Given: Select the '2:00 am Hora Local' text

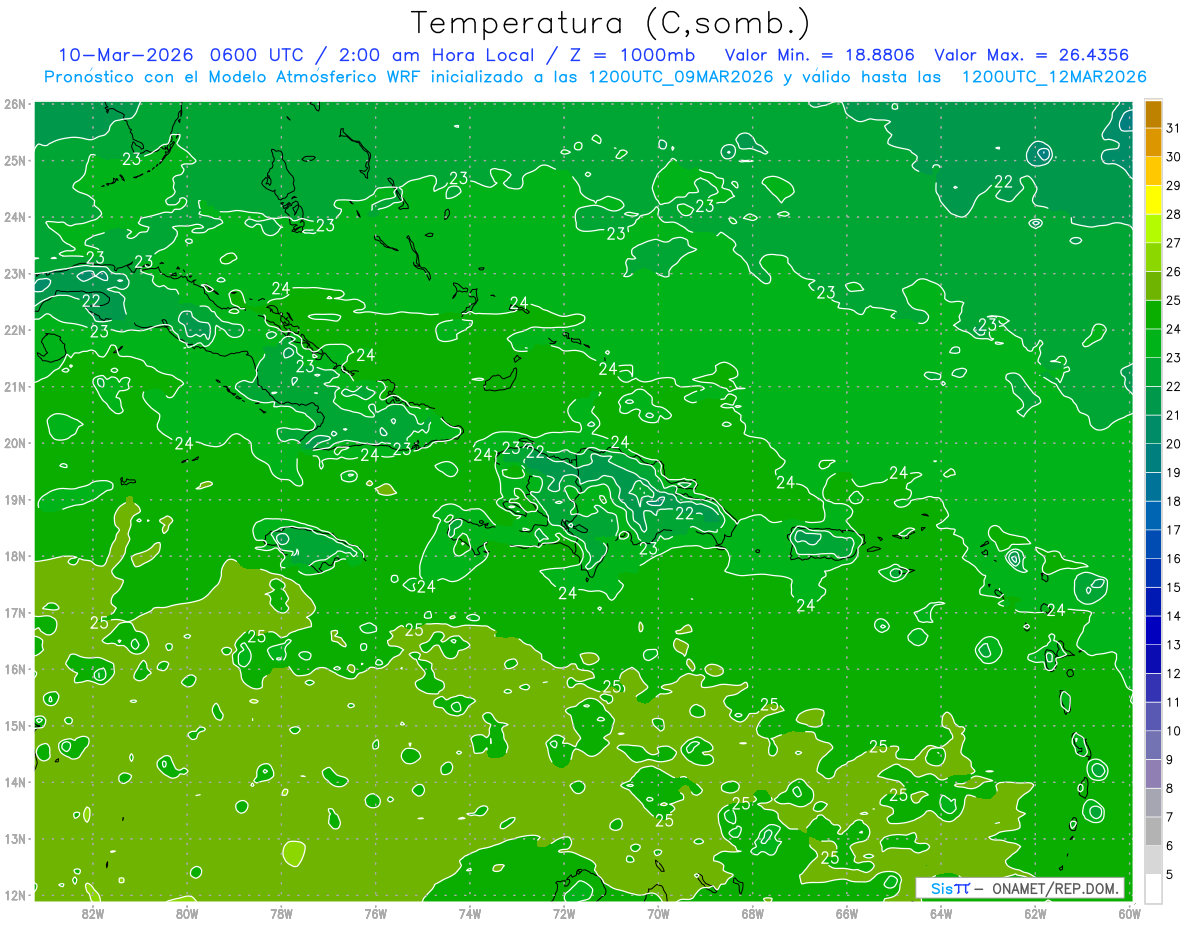Looking at the screenshot, I should [x=441, y=55].
